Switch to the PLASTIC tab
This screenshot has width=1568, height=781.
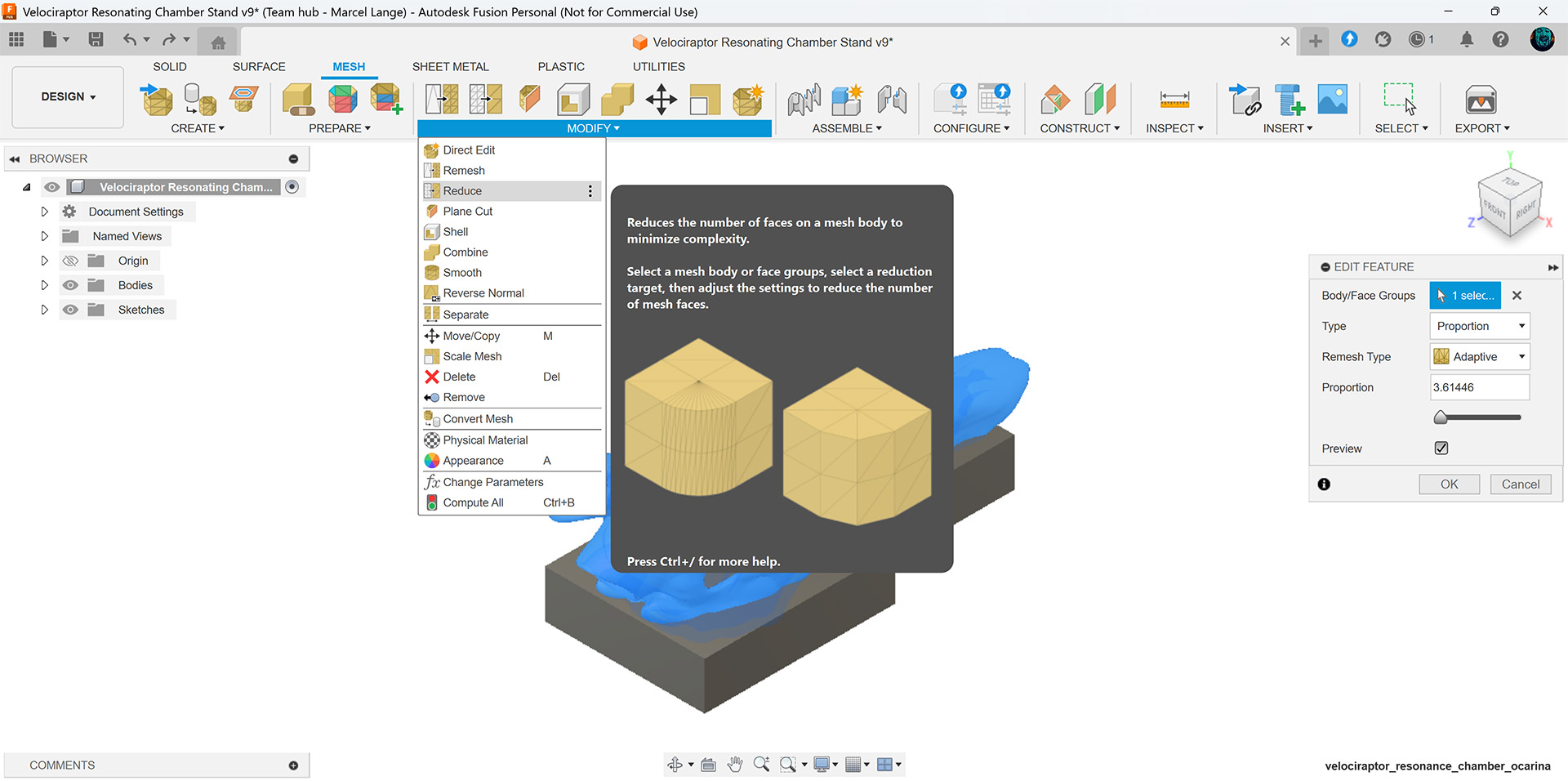pos(561,67)
